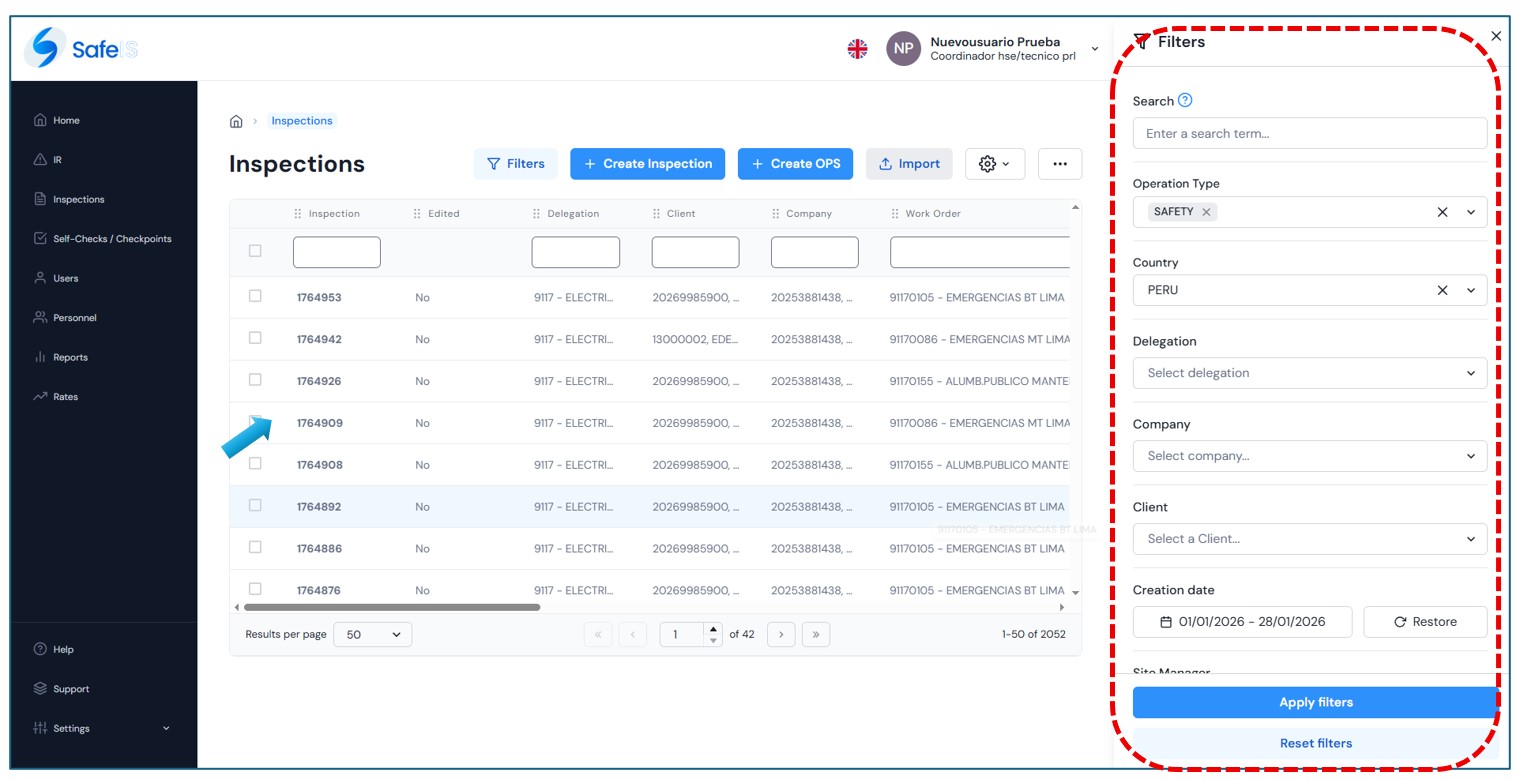Go to the last page of results
Image resolution: width=1522 pixels, height=780 pixels.
coord(815,634)
